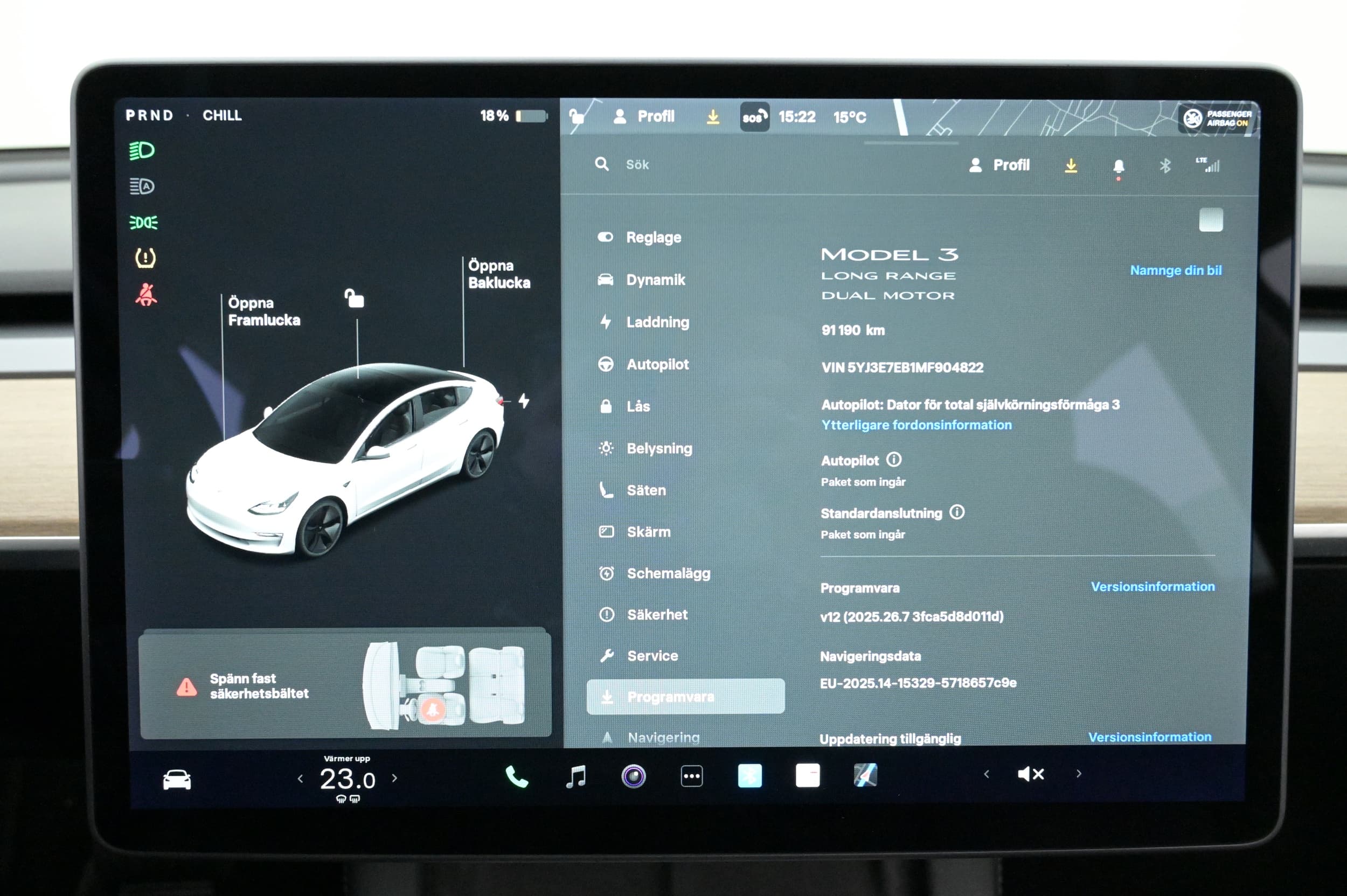
Task: Open the notifications bell icon
Action: (1119, 166)
